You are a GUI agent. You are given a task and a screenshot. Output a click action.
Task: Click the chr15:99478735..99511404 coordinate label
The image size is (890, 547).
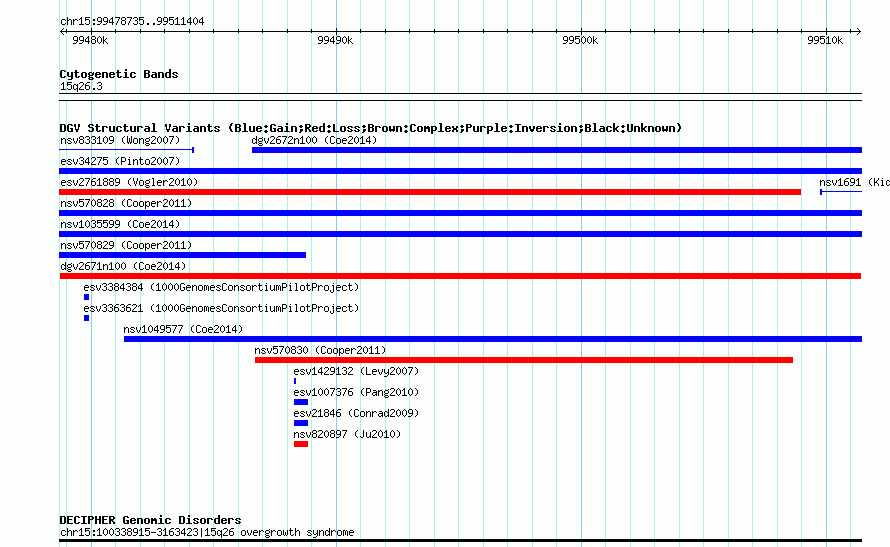132,22
